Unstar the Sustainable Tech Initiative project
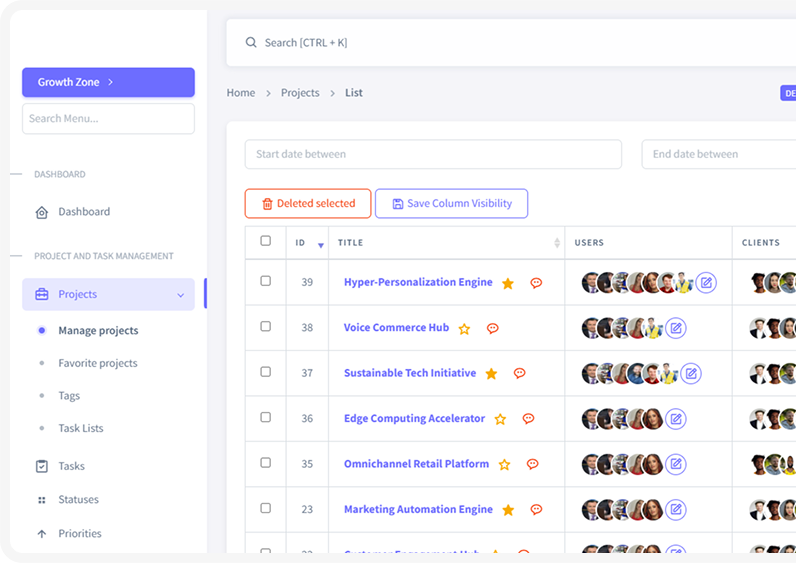 tap(491, 374)
